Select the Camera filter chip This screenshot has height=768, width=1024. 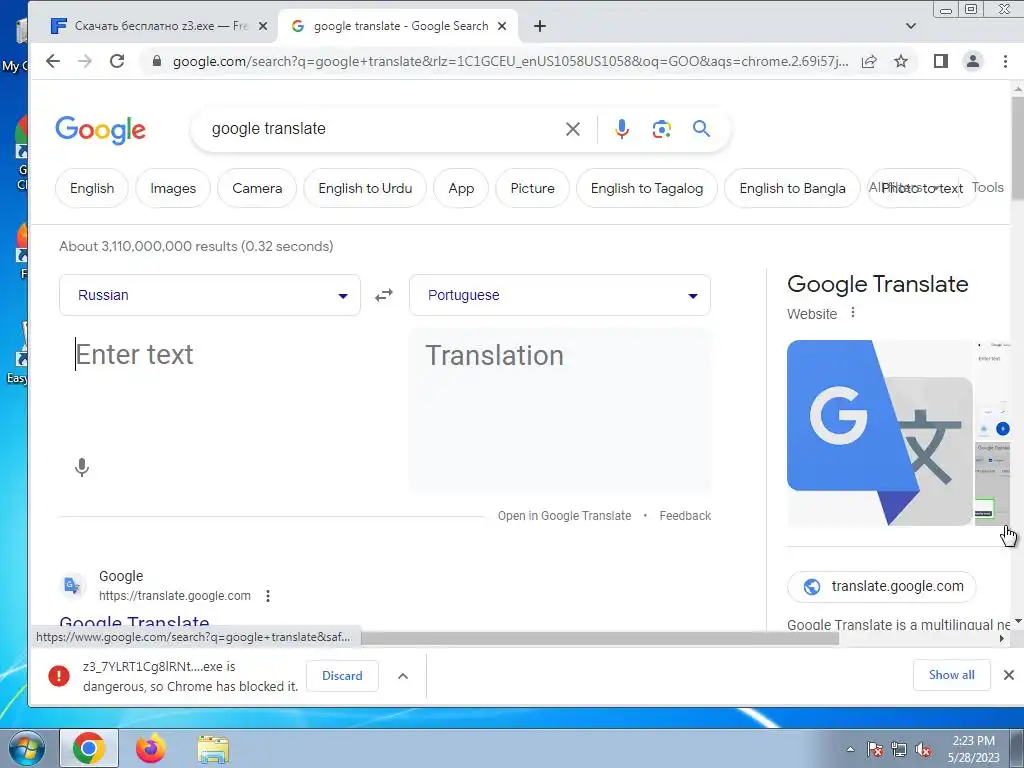257,188
